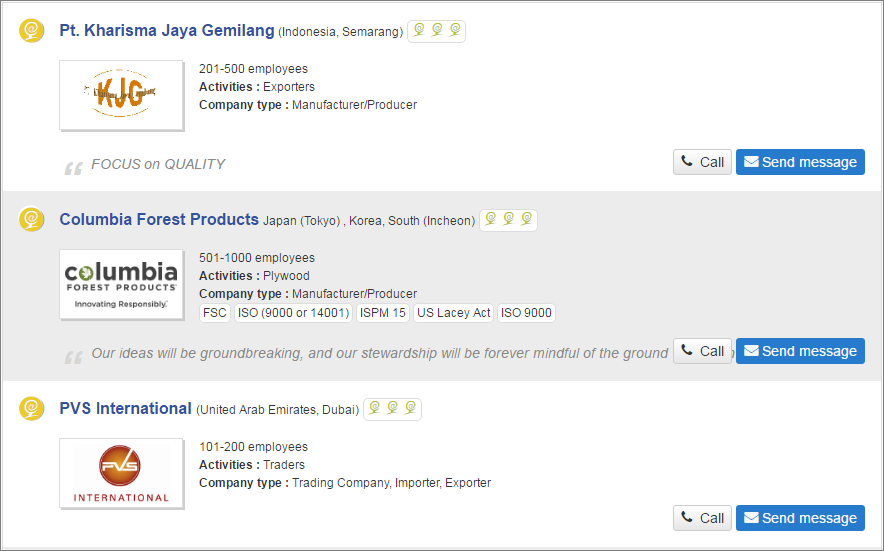Click Columbia's "Our ideas will be groundbreaking" slogan
This screenshot has width=884, height=551.
[379, 353]
